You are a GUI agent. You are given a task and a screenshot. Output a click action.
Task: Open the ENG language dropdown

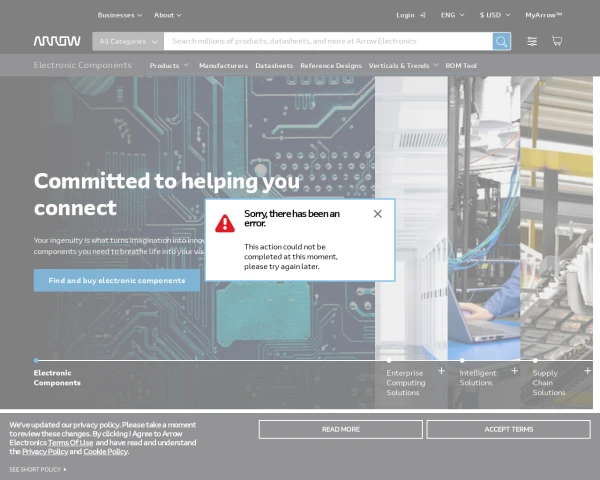pyautogui.click(x=453, y=15)
